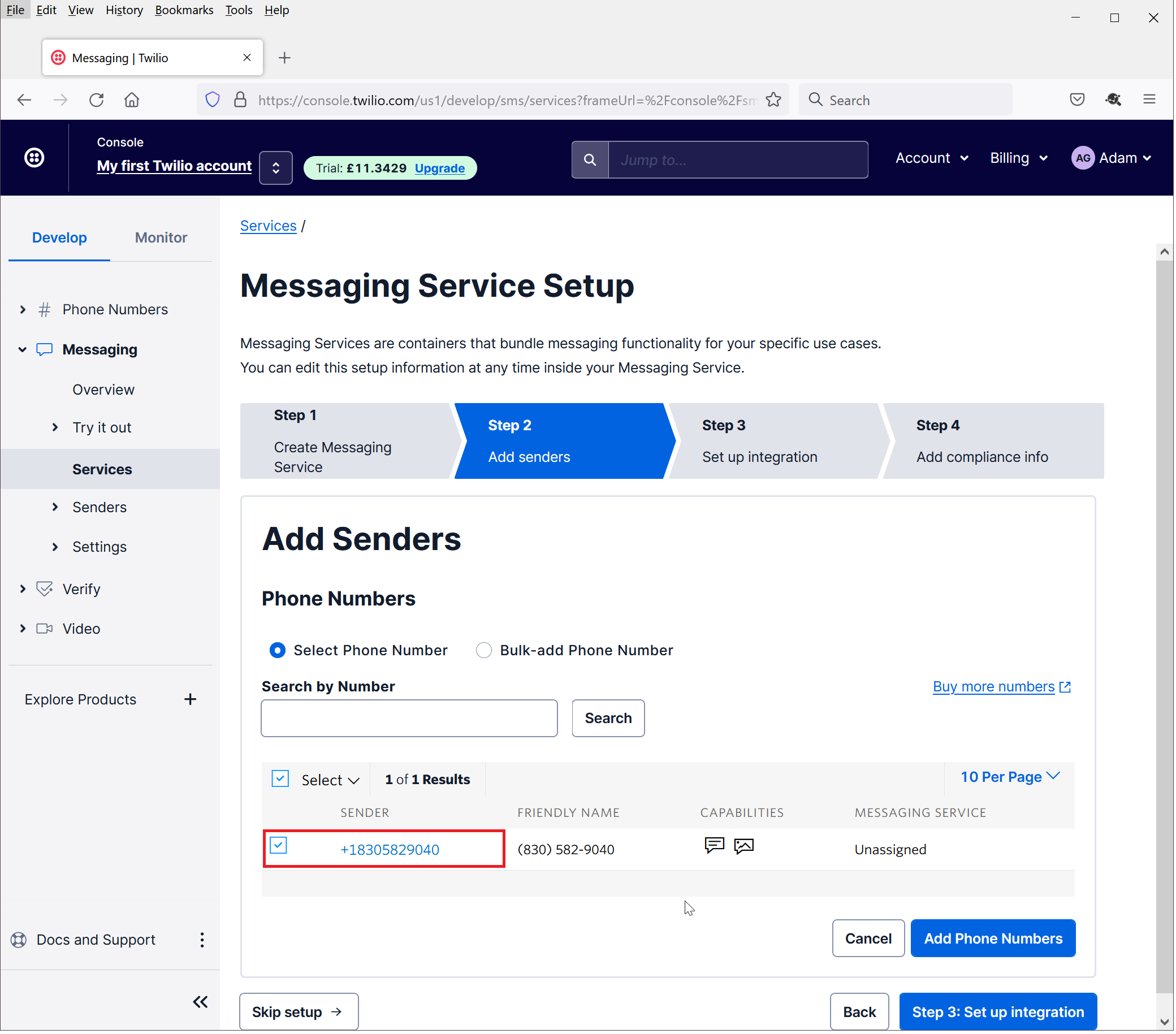Expand the Phone Numbers sidebar section

click(x=23, y=310)
